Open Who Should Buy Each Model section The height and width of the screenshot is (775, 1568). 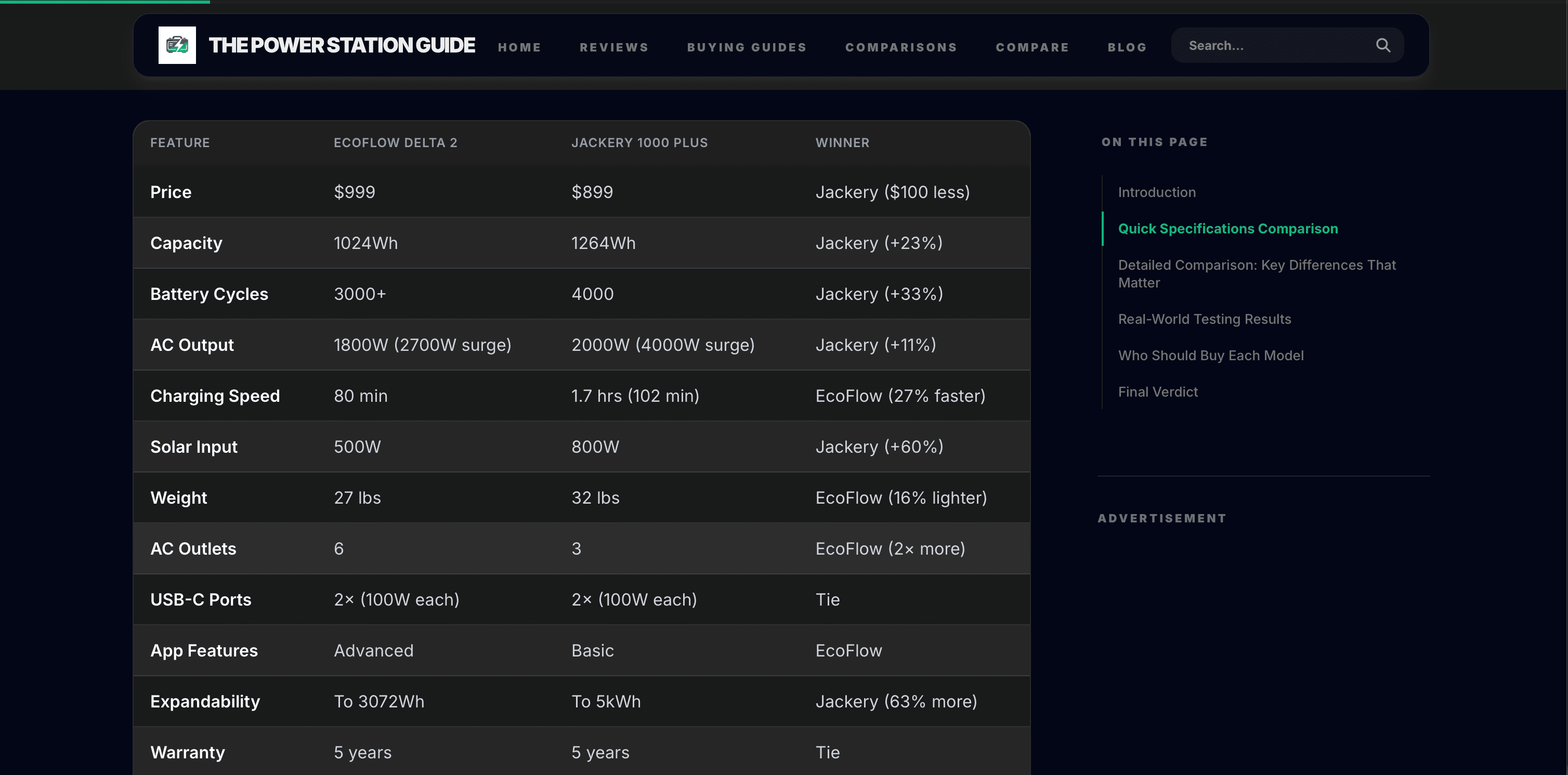point(1211,355)
